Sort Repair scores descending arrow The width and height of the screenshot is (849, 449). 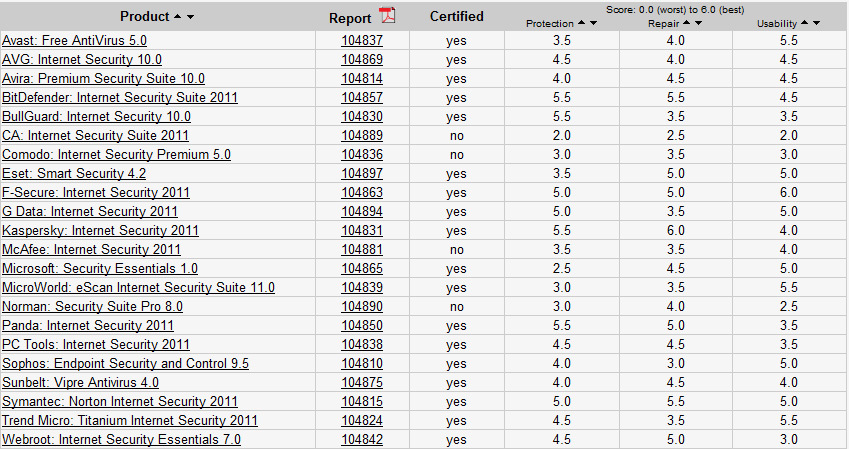pyautogui.click(x=698, y=23)
